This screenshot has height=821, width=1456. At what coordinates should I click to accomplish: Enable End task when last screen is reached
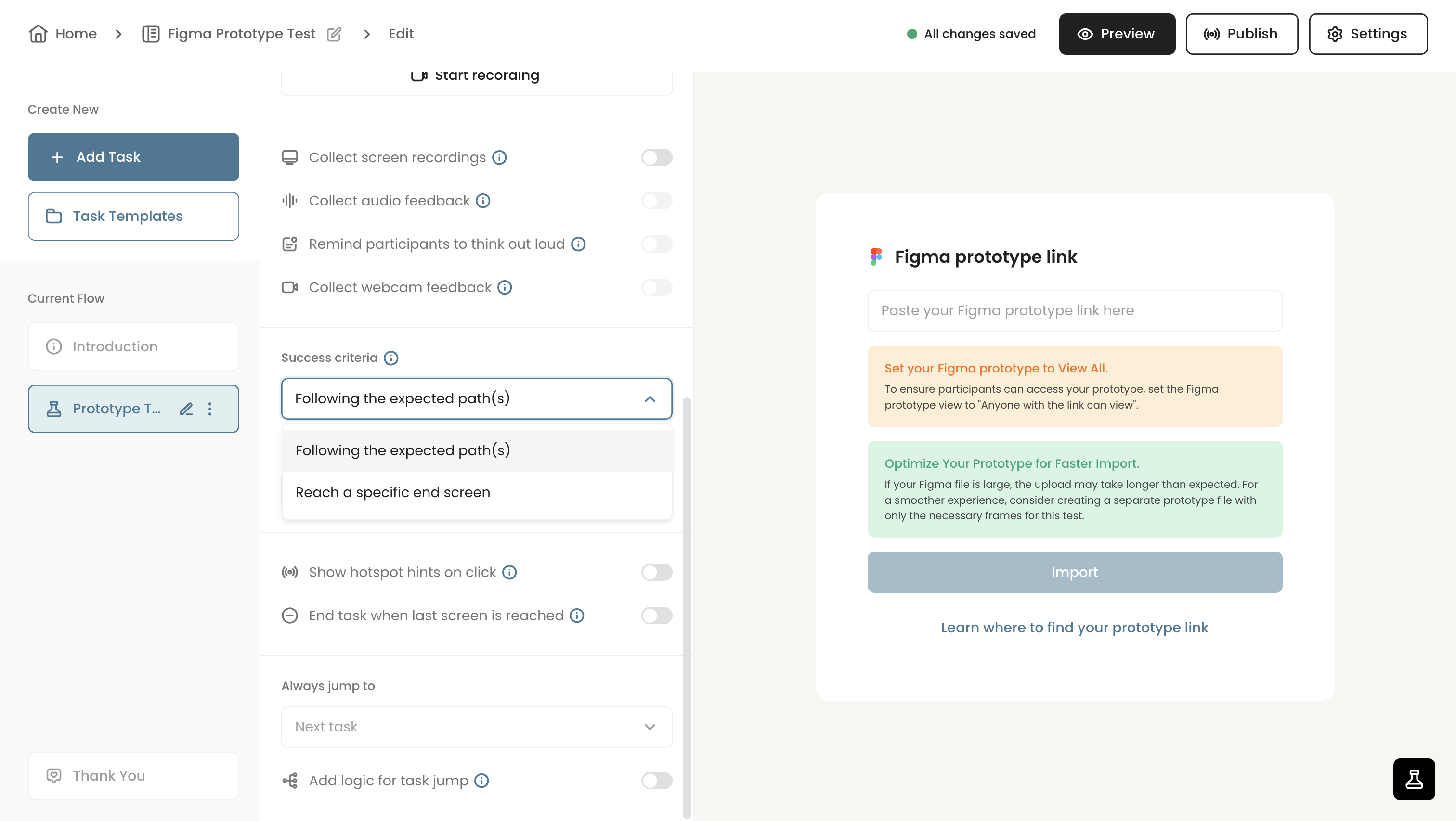(656, 616)
